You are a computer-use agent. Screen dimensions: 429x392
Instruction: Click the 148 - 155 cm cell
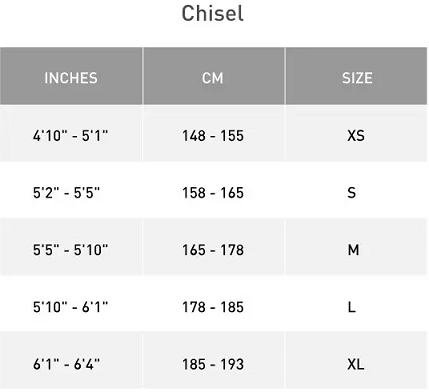click(x=214, y=134)
